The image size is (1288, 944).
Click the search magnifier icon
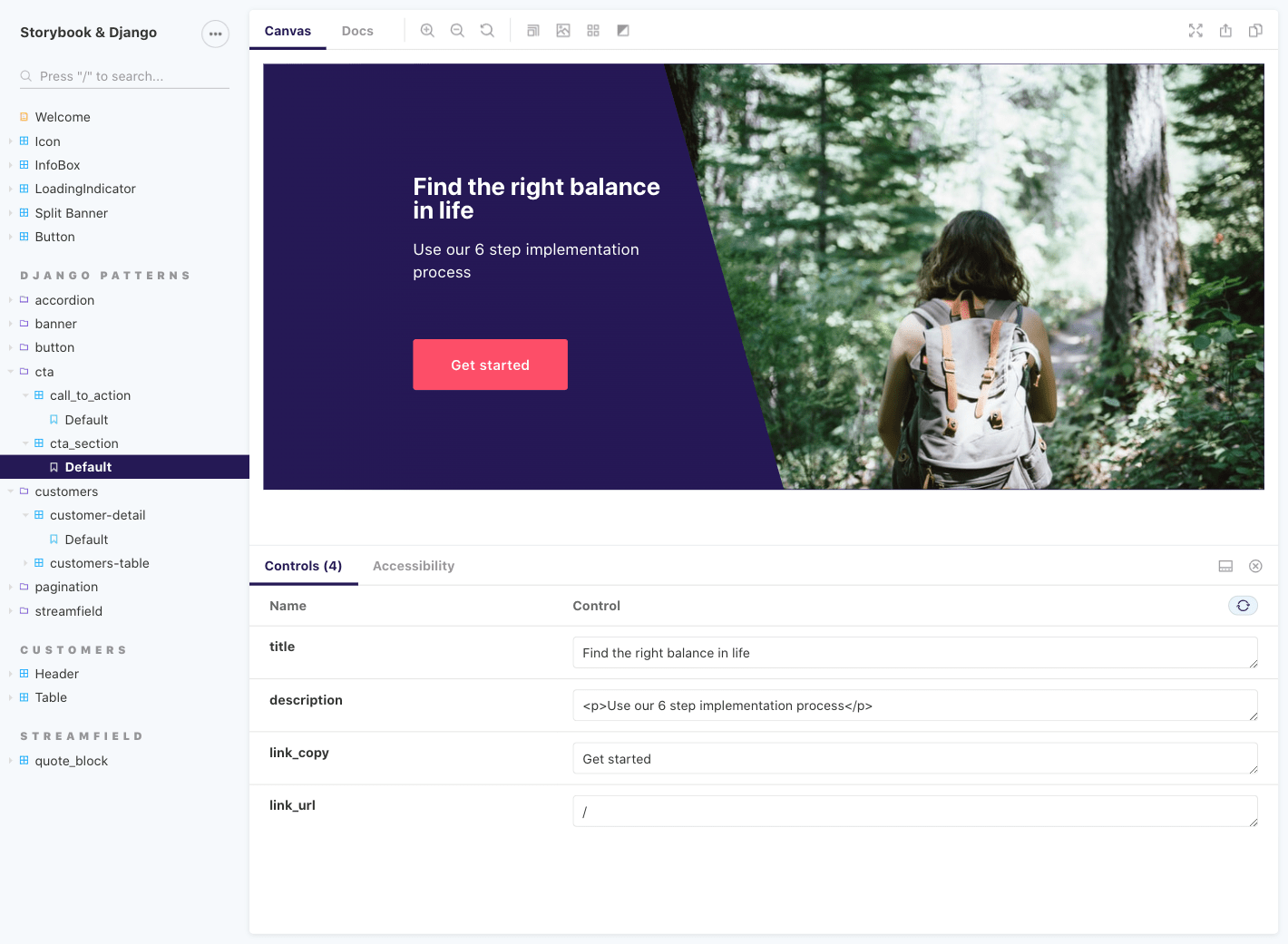tap(26, 76)
